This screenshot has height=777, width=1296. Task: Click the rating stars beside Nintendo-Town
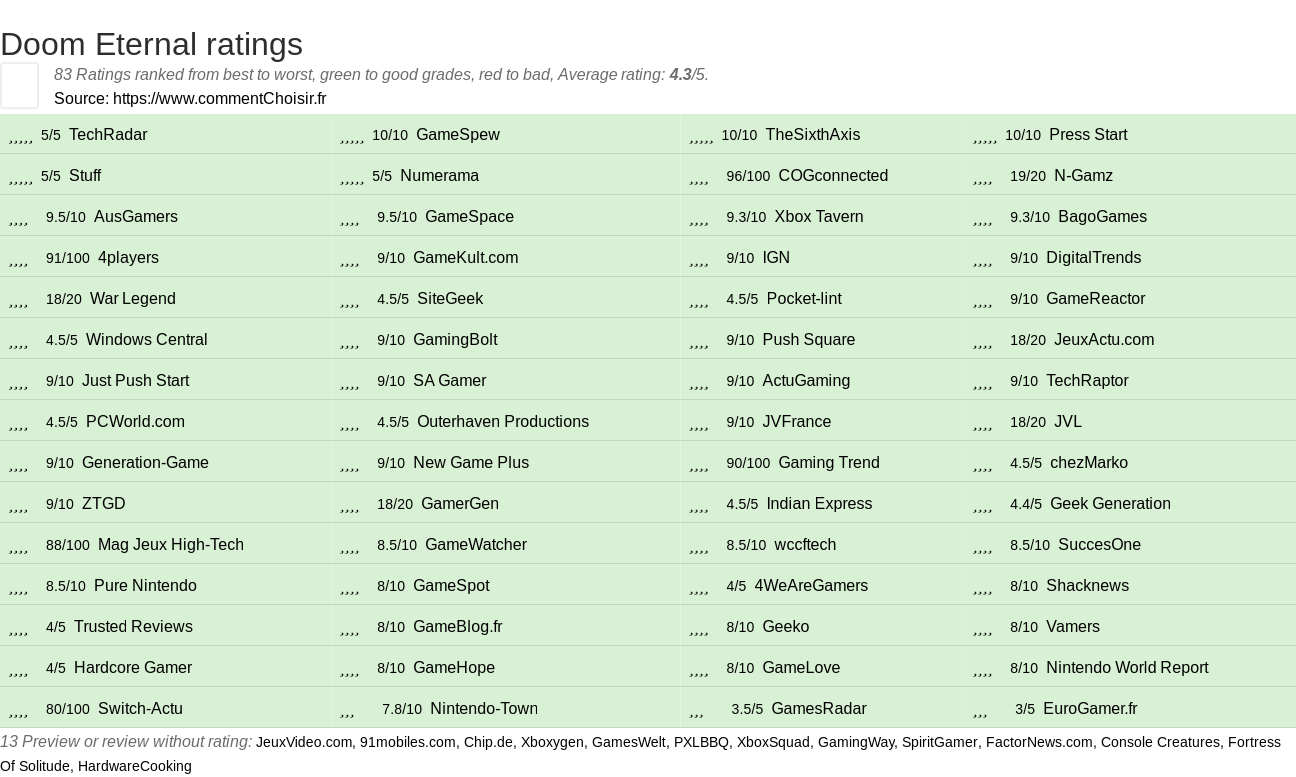(x=347, y=709)
